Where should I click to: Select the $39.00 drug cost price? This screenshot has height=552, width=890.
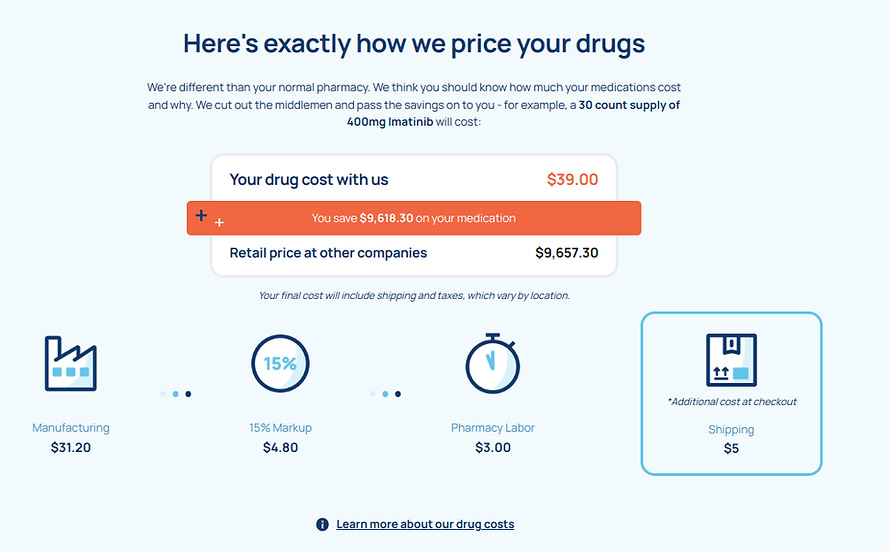click(572, 179)
